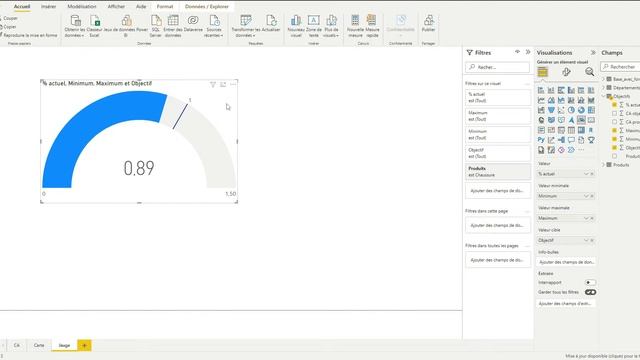The image size is (640, 360).
Task: Click the Rechercher box in Champs
Action: coord(620,67)
